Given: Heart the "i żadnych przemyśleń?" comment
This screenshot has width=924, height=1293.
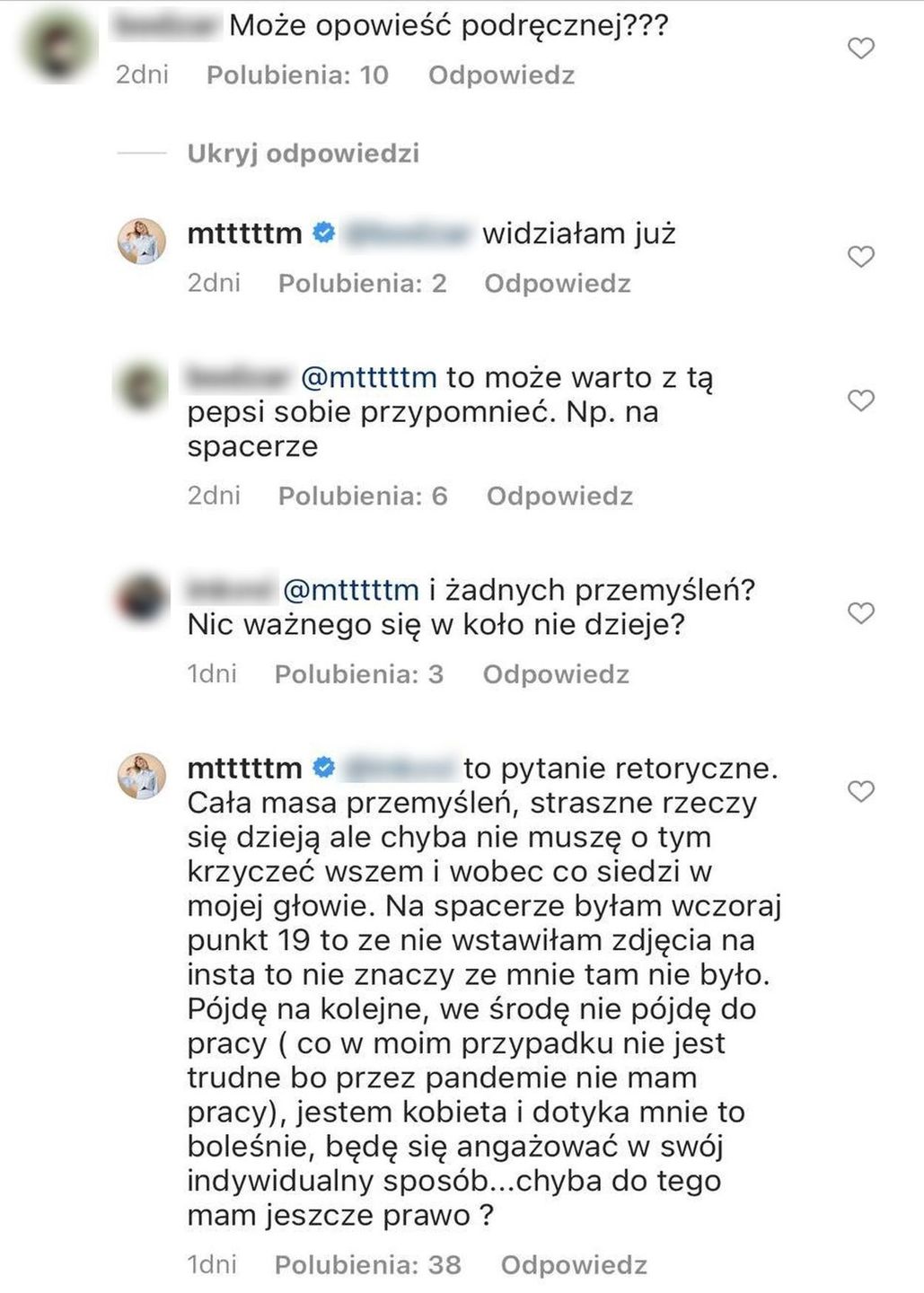Looking at the screenshot, I should pos(860,613).
